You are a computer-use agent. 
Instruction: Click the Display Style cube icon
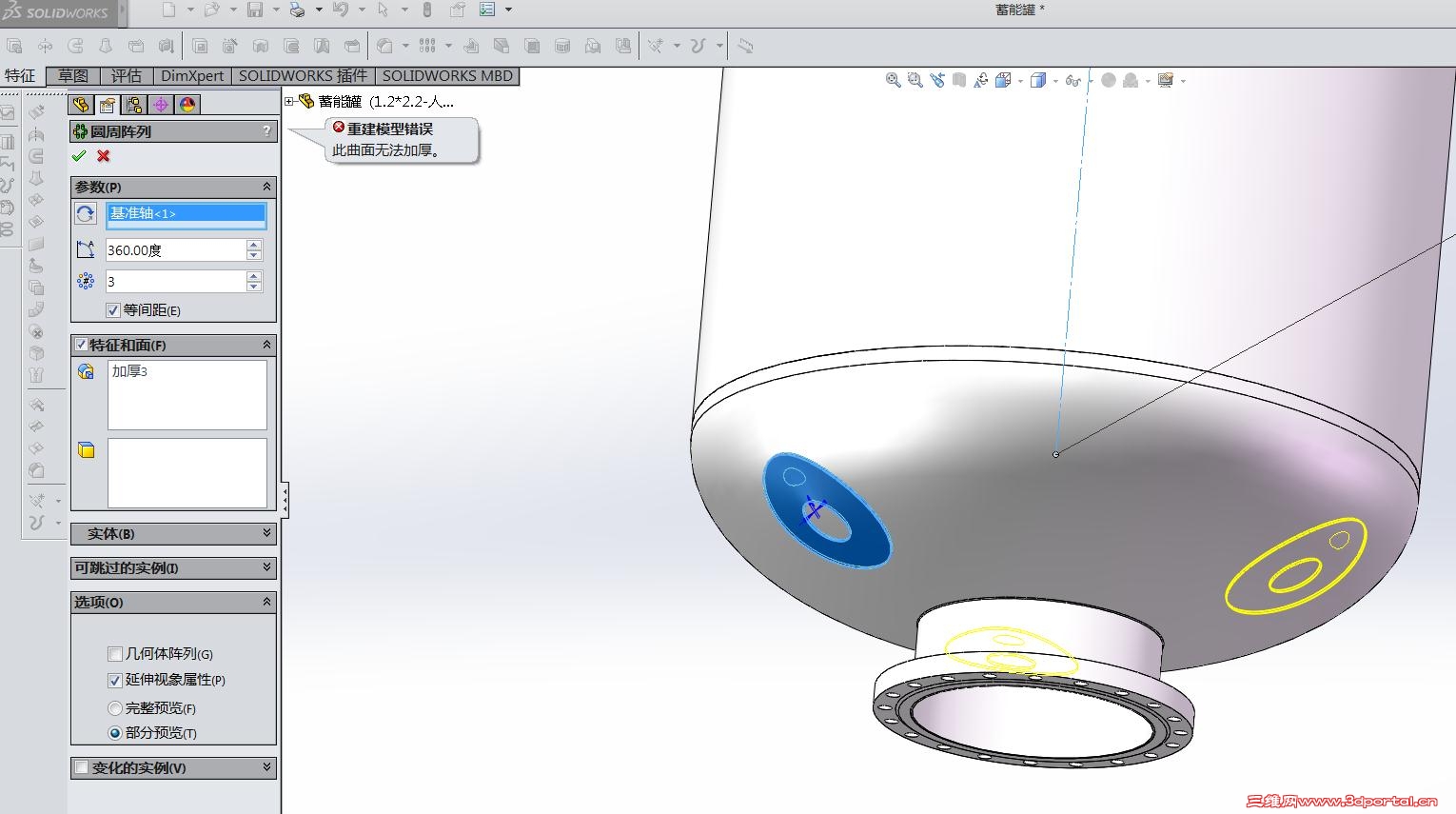(x=1038, y=81)
